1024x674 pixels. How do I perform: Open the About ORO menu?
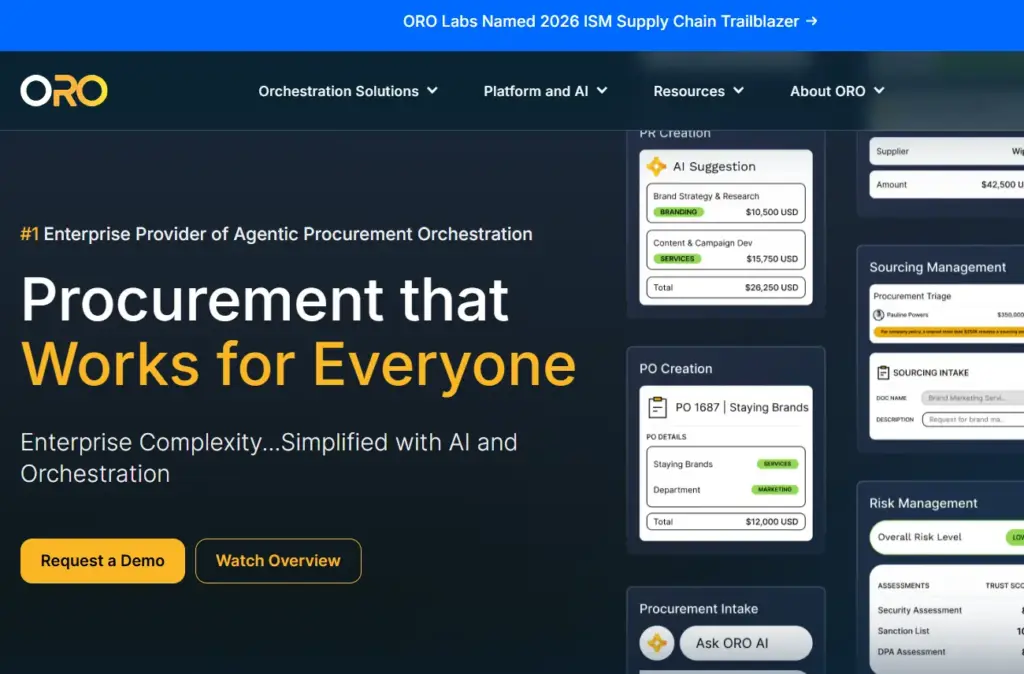click(x=827, y=91)
